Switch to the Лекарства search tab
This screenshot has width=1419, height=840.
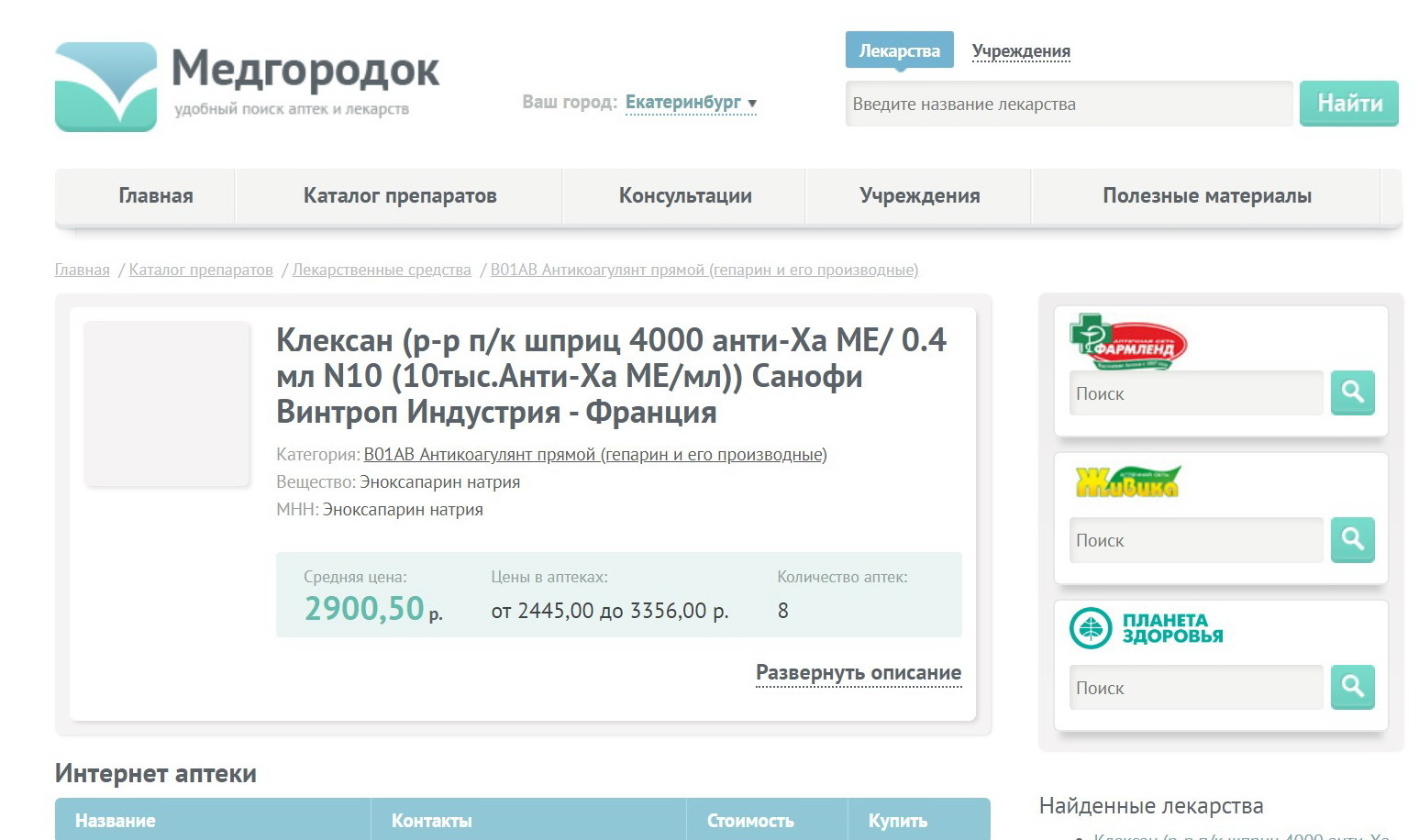point(899,51)
